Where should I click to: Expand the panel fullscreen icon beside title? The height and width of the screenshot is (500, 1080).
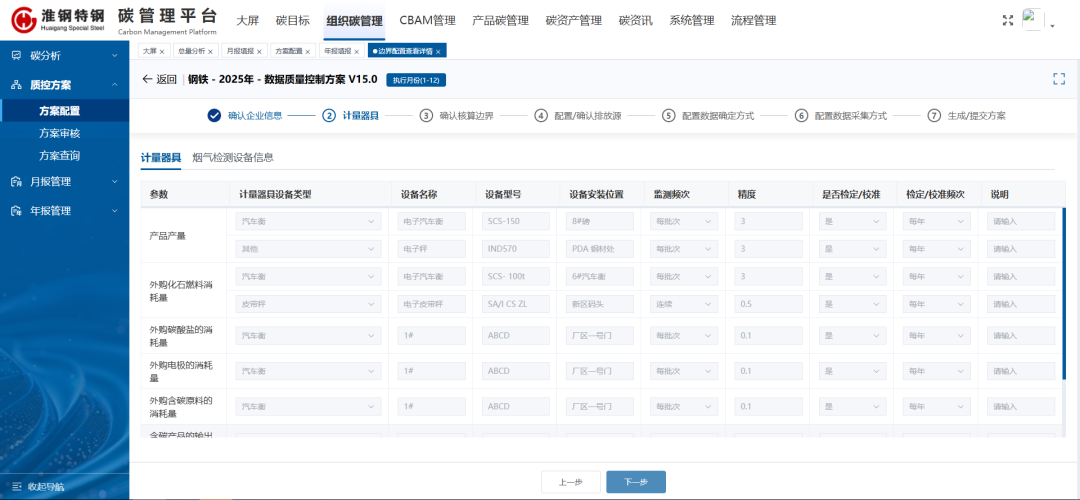click(1059, 79)
